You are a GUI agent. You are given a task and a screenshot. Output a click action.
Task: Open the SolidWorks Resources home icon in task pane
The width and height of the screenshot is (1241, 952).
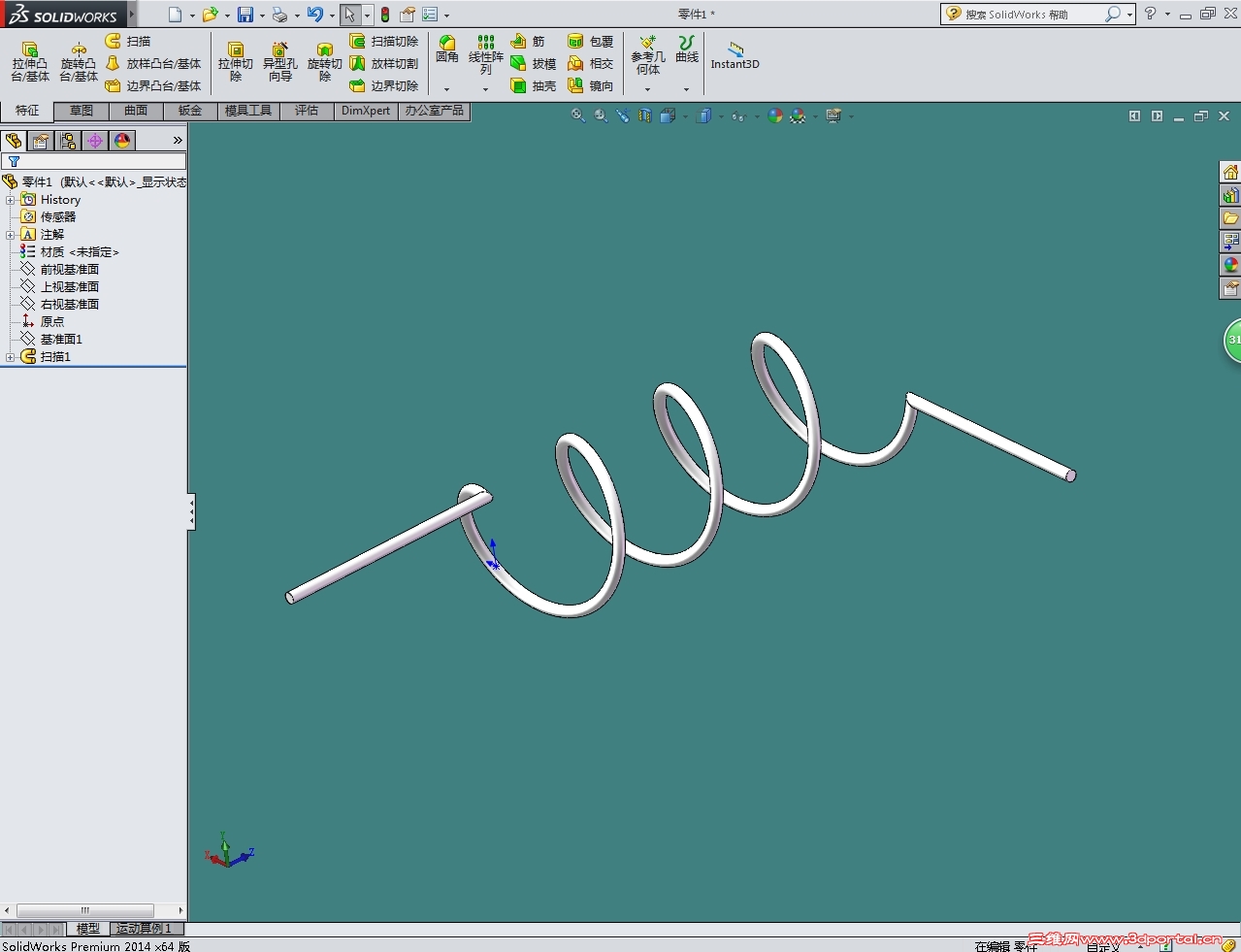(1230, 172)
